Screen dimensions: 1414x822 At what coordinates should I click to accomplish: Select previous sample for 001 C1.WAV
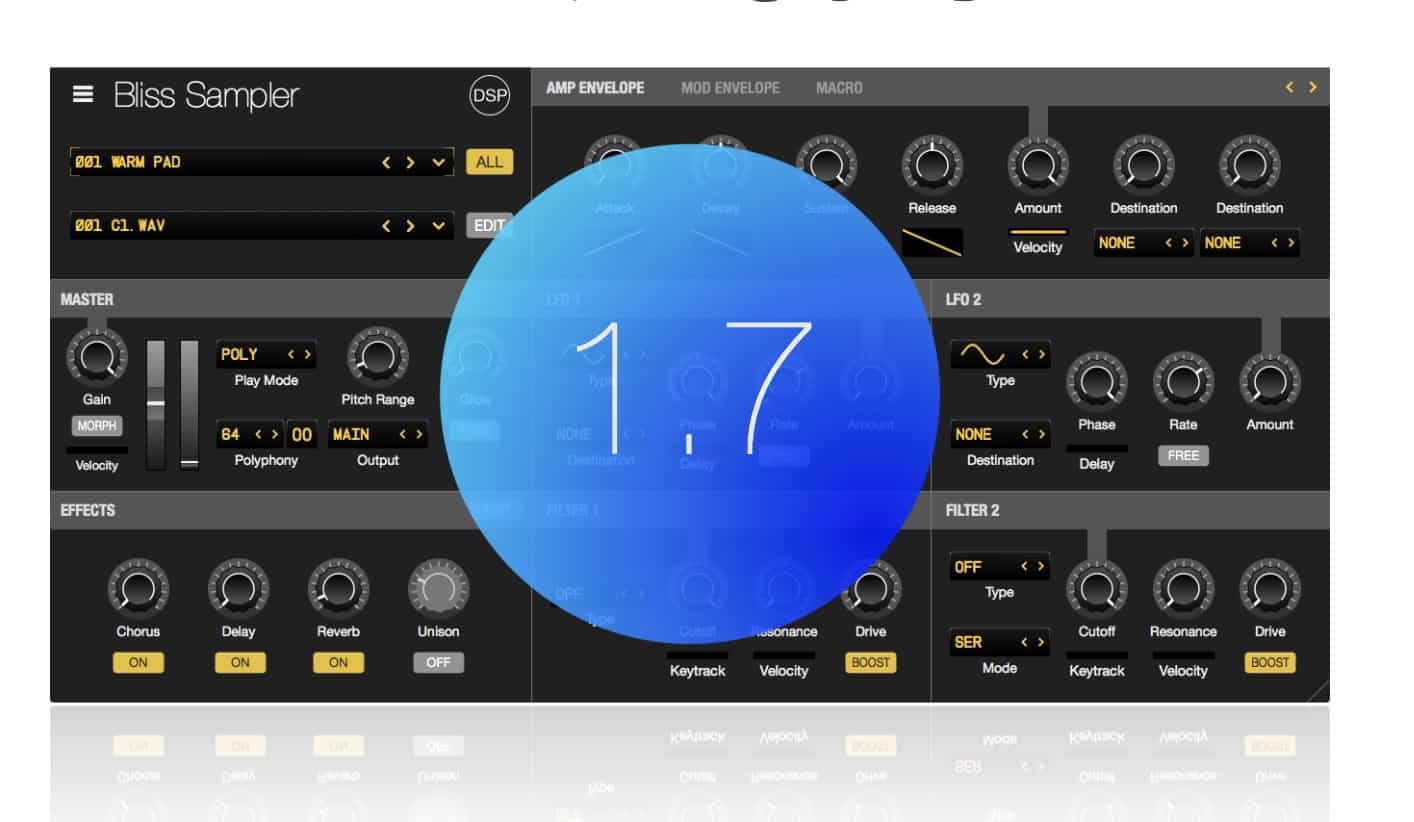click(386, 226)
